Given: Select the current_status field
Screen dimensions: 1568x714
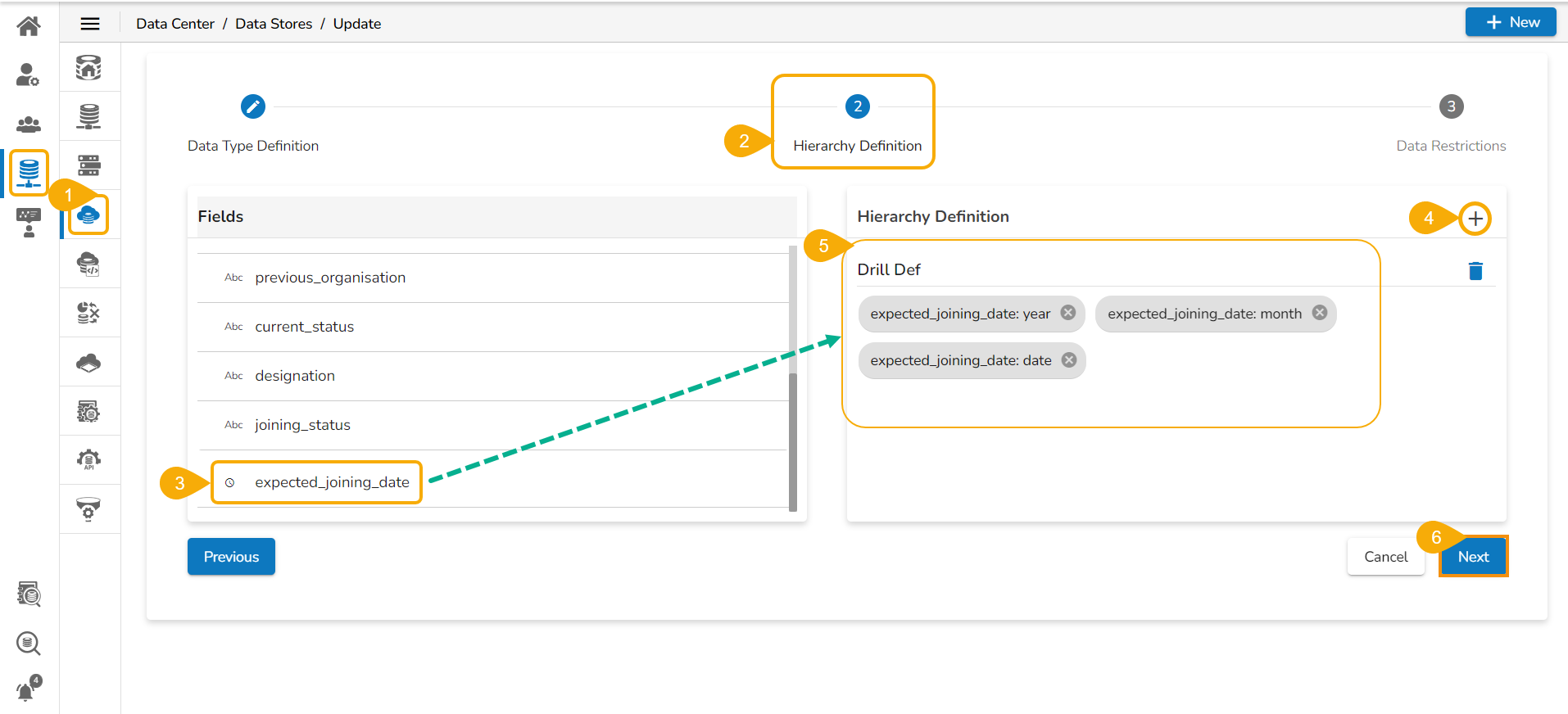Looking at the screenshot, I should pos(492,327).
